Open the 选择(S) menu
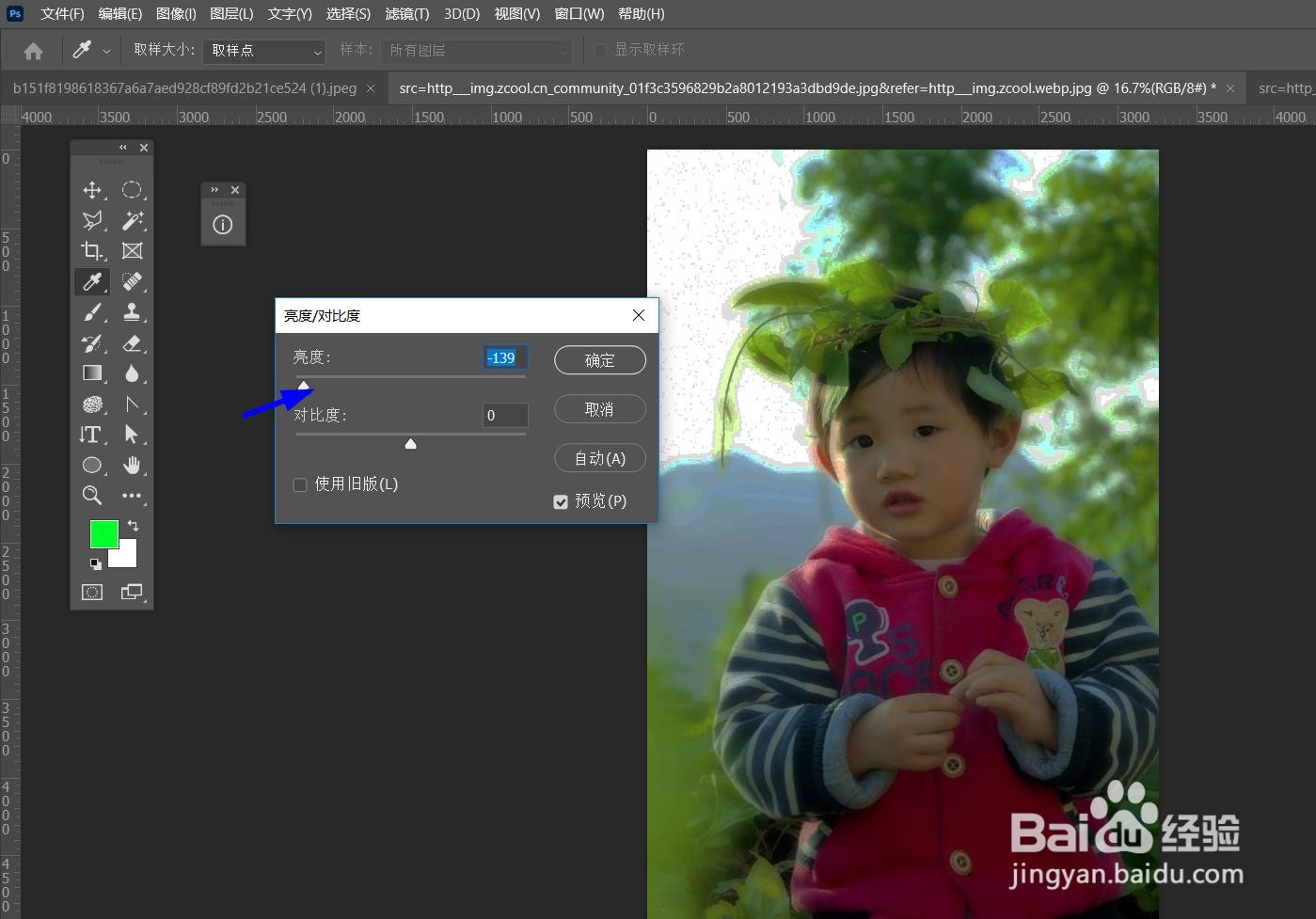This screenshot has width=1316, height=919. [348, 14]
